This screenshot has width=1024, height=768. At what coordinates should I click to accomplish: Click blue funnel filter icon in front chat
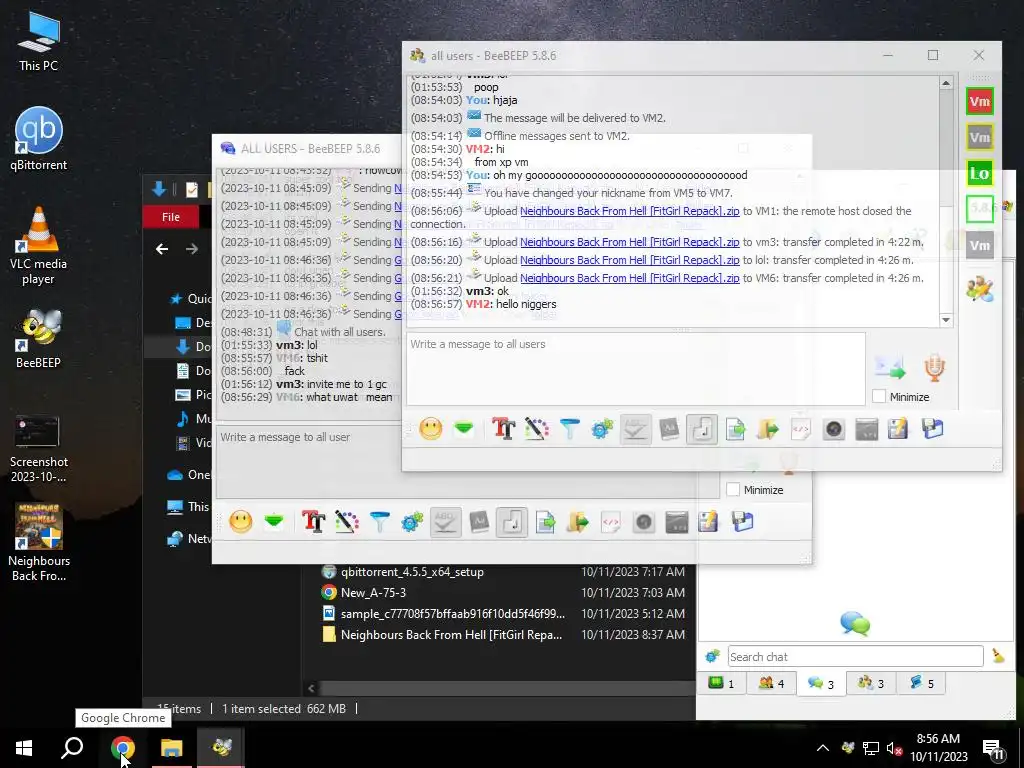pos(569,429)
